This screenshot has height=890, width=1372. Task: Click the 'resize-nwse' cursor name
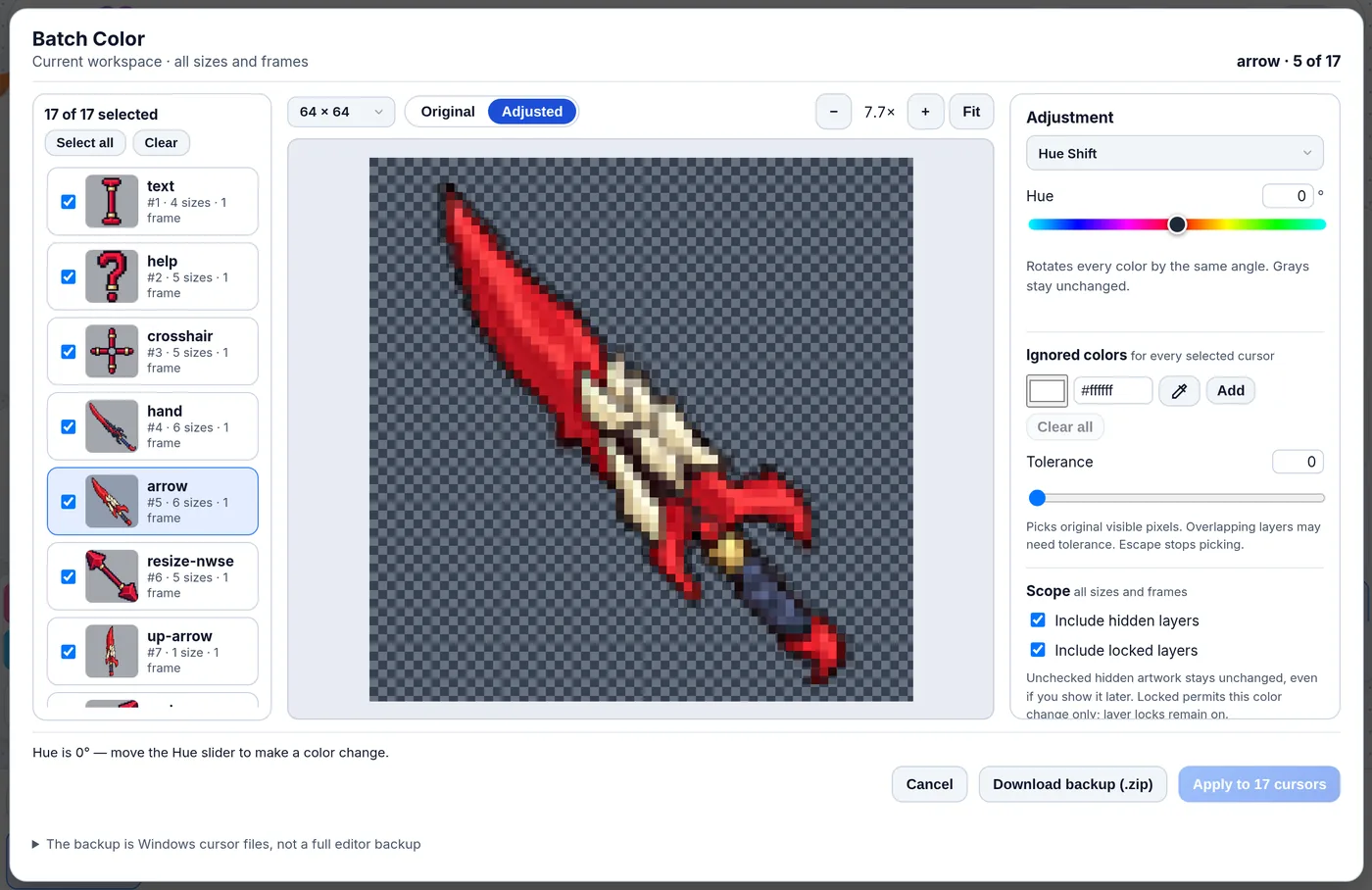[190, 561]
